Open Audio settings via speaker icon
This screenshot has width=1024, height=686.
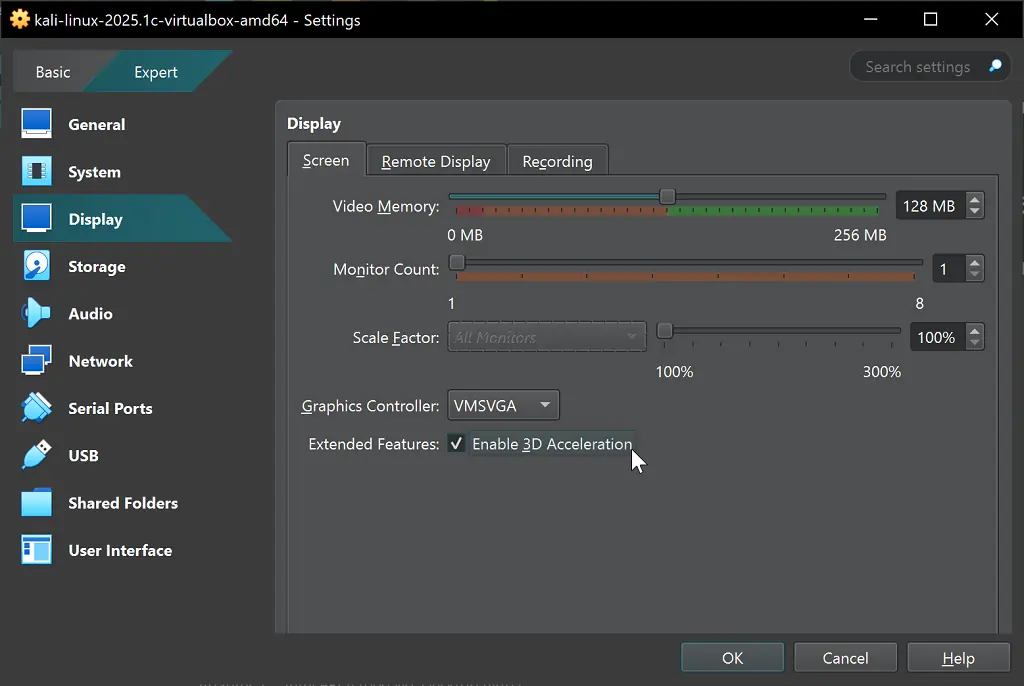pyautogui.click(x=36, y=314)
